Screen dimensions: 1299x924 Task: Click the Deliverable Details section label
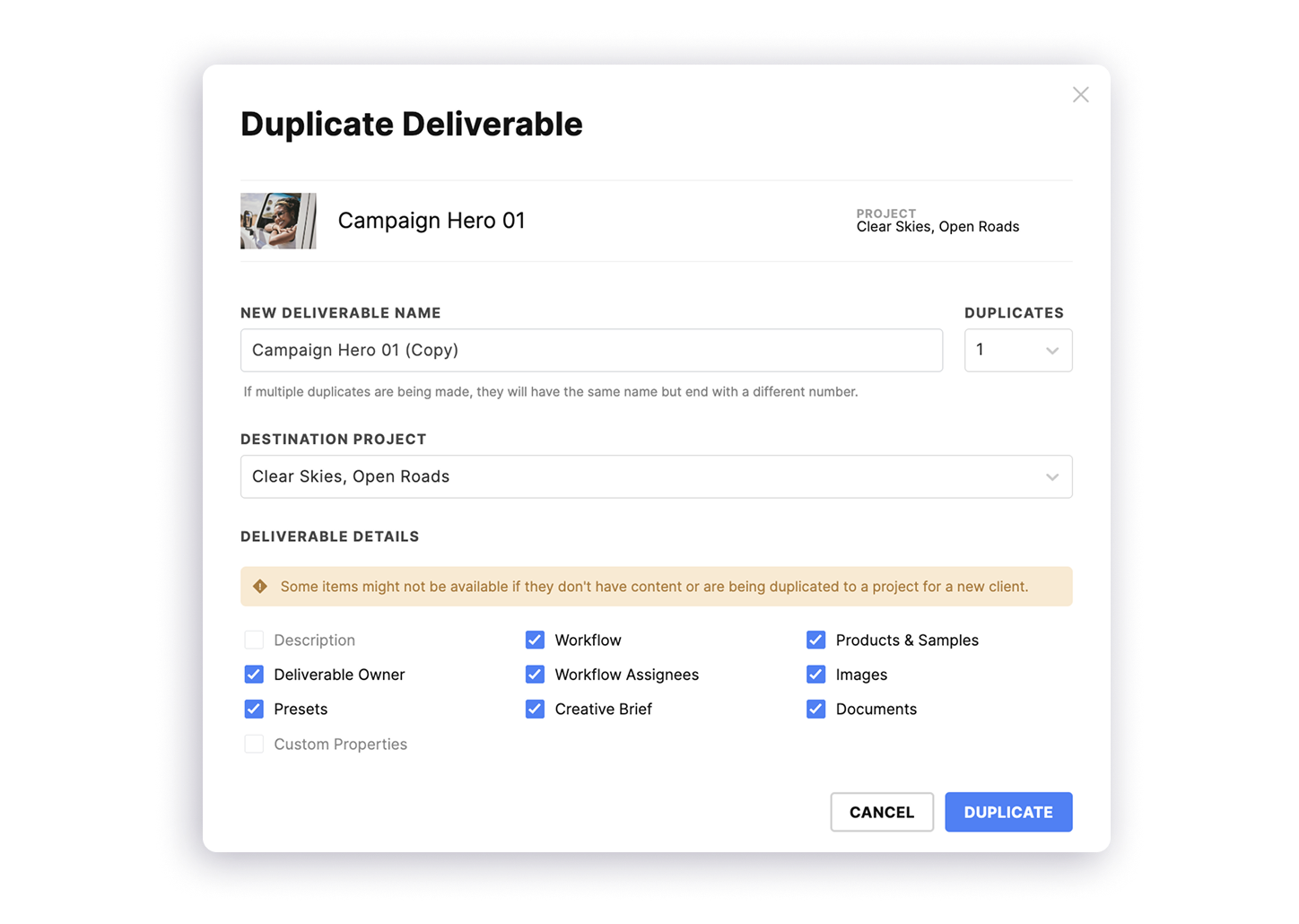point(330,536)
